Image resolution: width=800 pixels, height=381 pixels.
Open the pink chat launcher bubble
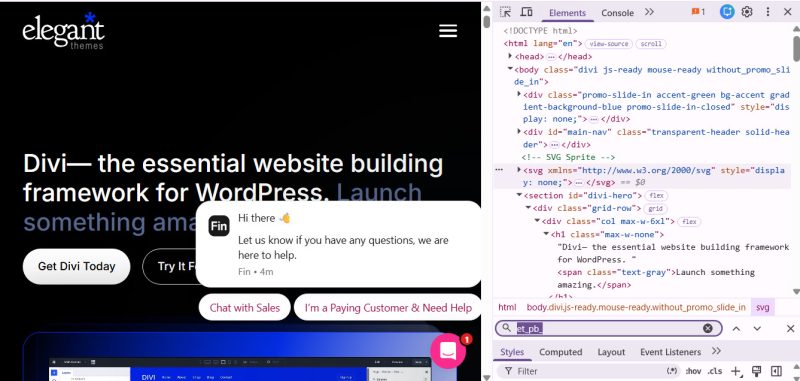tap(448, 351)
